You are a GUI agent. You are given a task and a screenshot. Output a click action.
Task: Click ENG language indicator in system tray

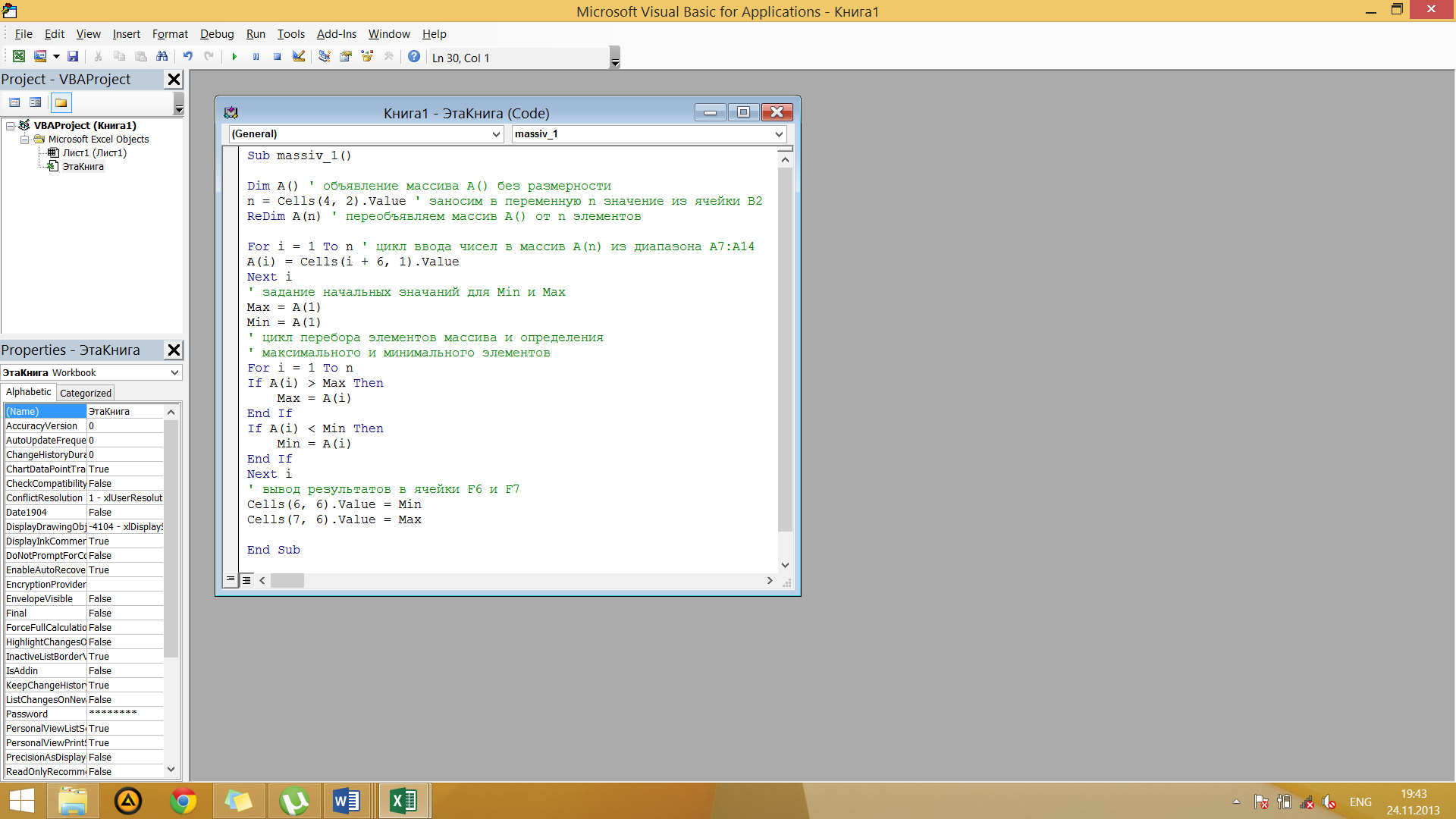1360,802
